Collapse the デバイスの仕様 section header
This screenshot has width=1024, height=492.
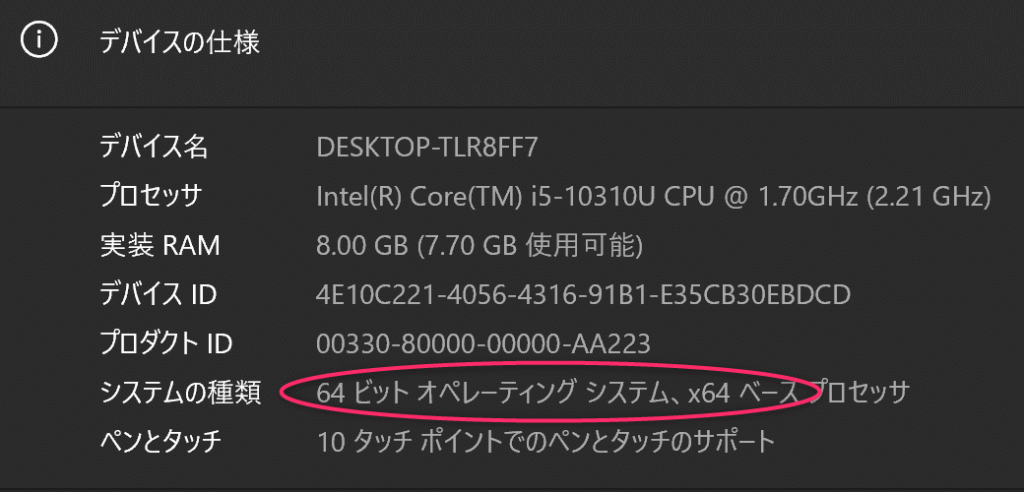coord(180,42)
